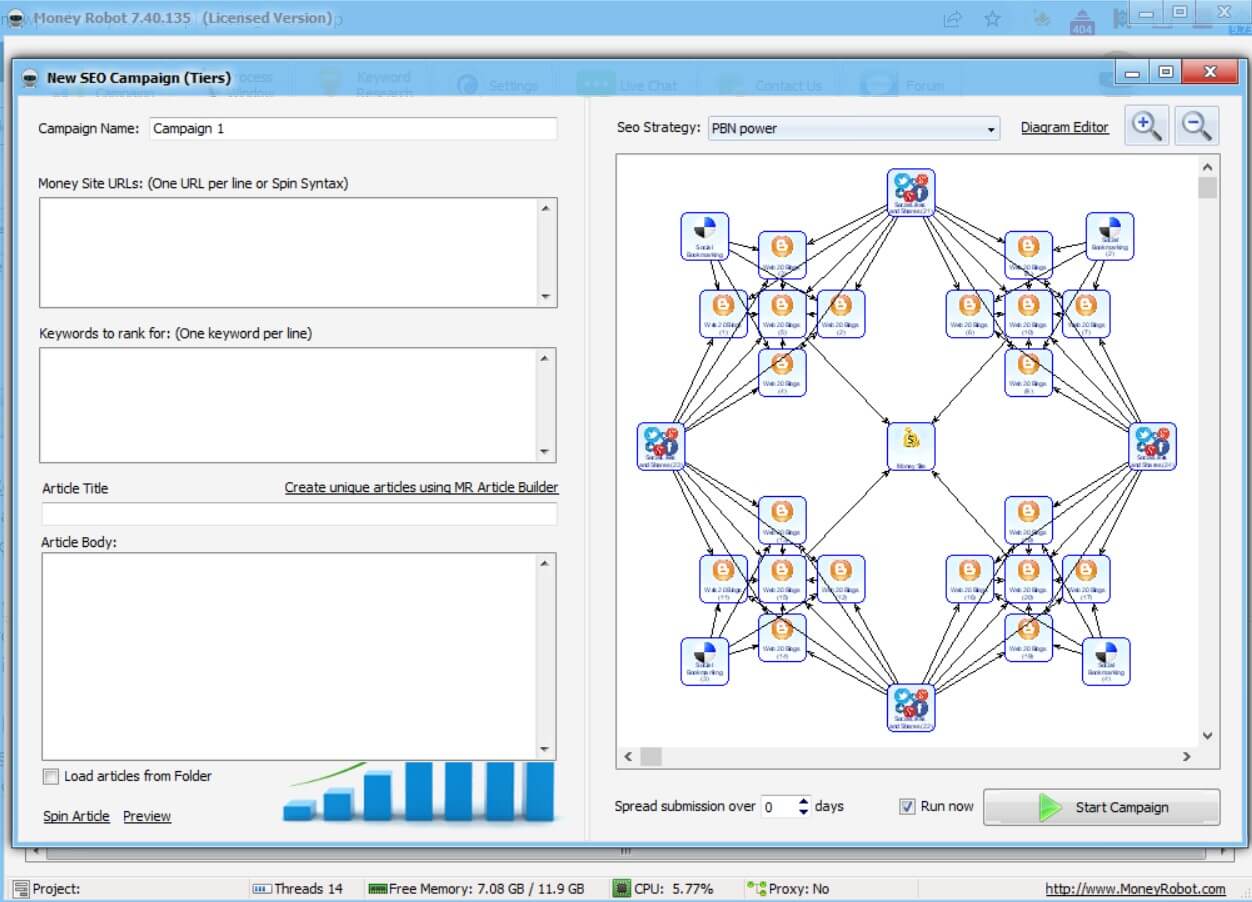
Task: Click the green Start Campaign button
Action: [x=1102, y=807]
